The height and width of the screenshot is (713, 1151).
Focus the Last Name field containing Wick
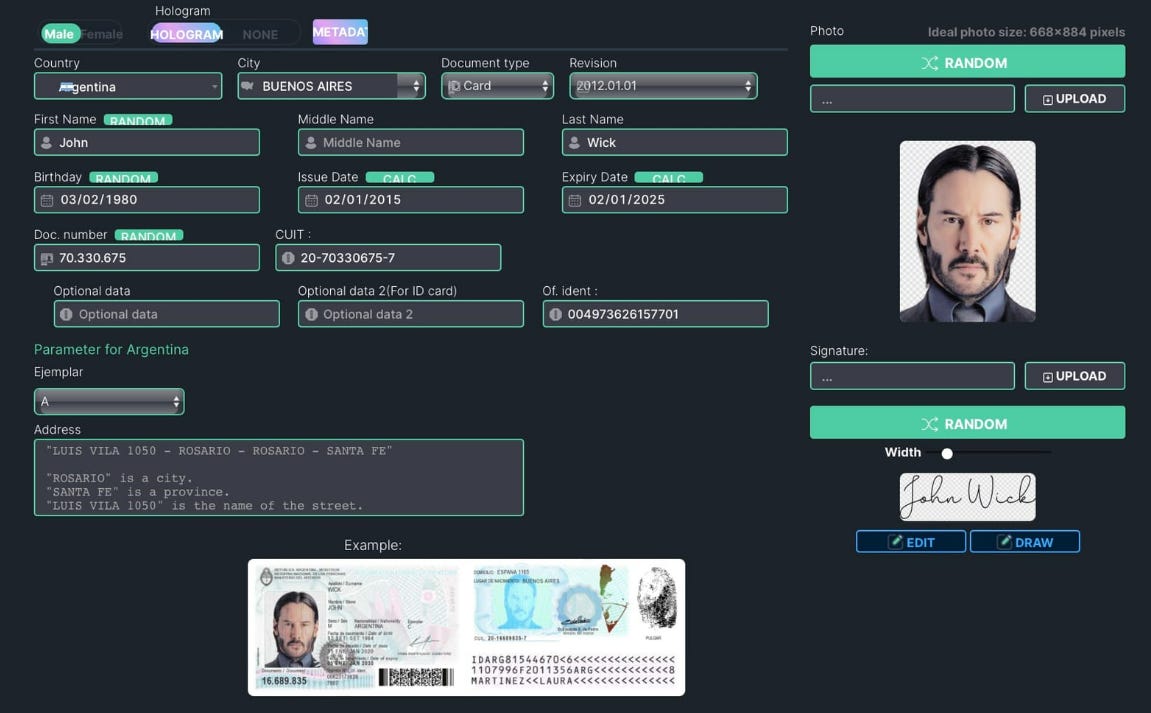point(675,142)
